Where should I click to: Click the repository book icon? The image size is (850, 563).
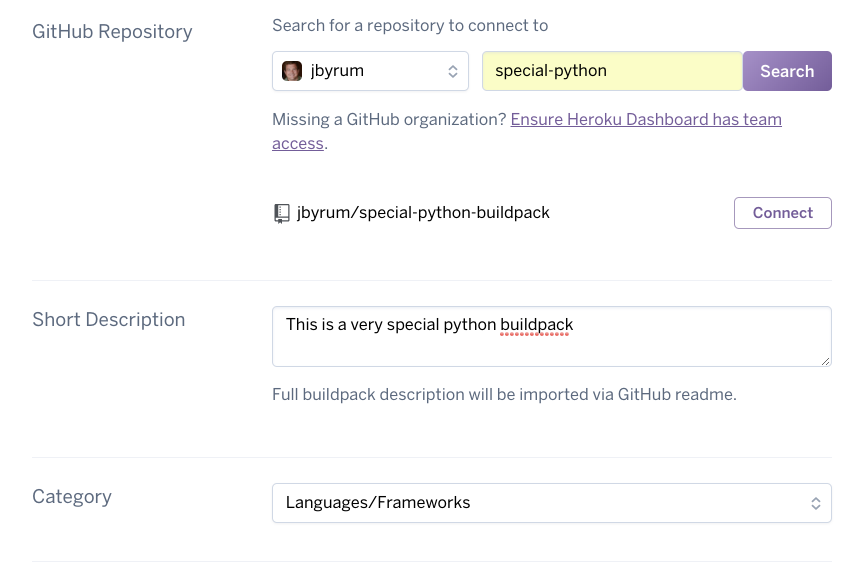point(281,213)
